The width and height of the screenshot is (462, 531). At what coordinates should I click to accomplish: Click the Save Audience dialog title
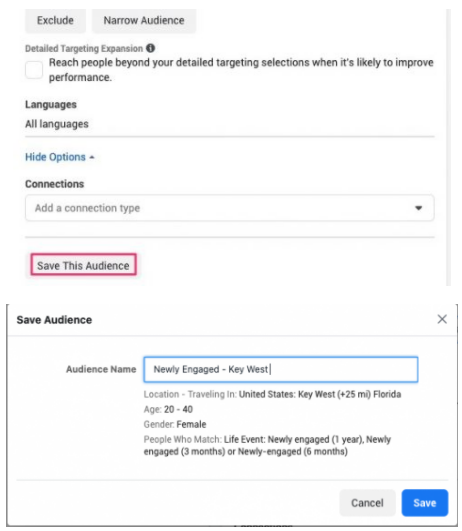point(54,320)
